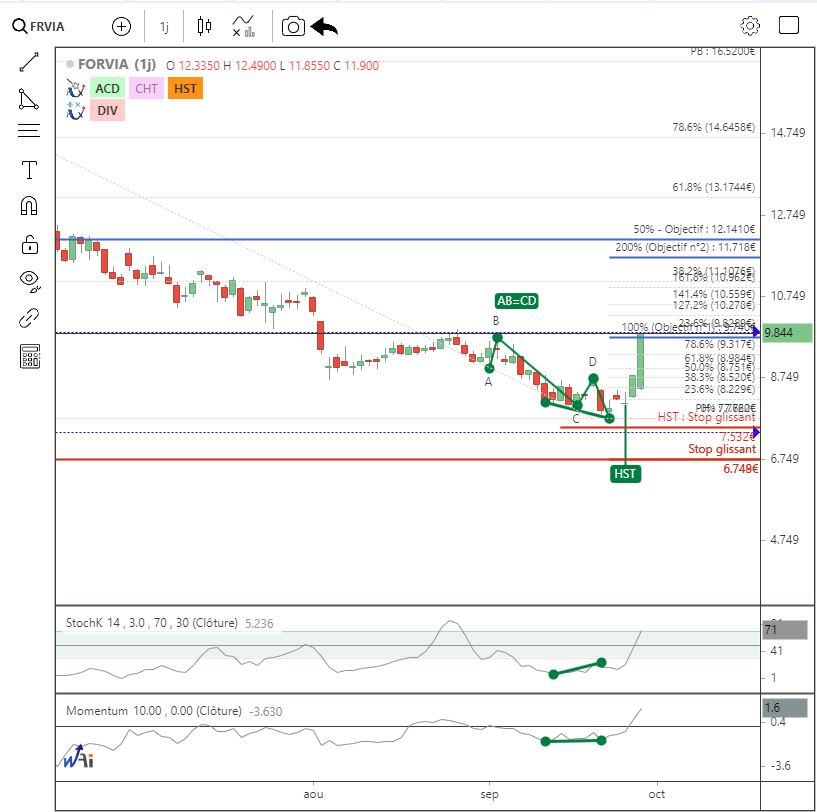The image size is (817, 812).
Task: Toggle drawings visibility eye icon
Action: coord(30,280)
